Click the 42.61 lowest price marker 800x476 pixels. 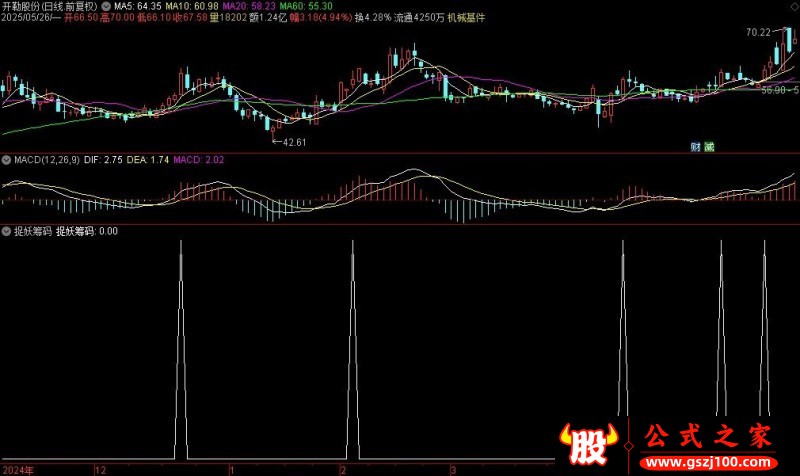[294, 143]
